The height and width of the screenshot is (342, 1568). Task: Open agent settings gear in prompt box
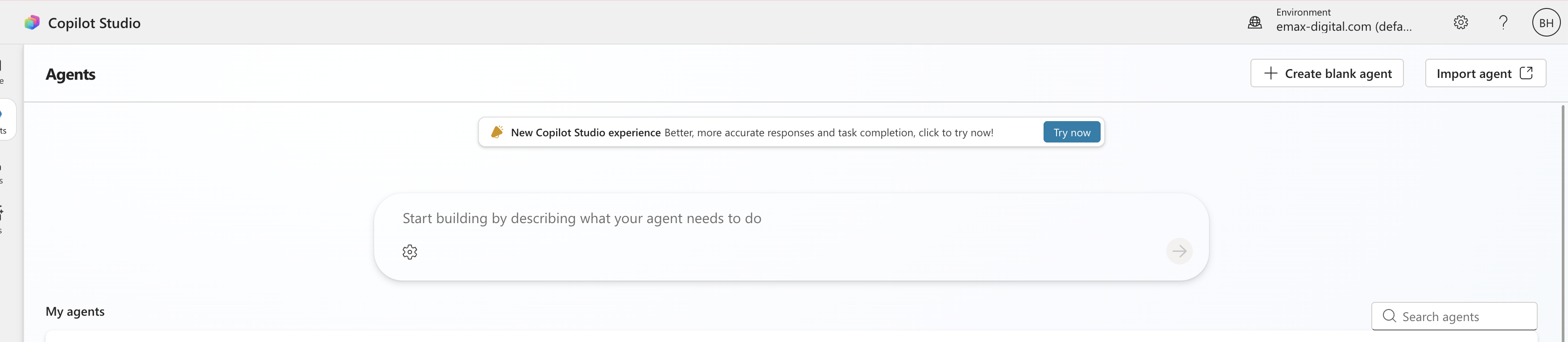click(x=410, y=252)
